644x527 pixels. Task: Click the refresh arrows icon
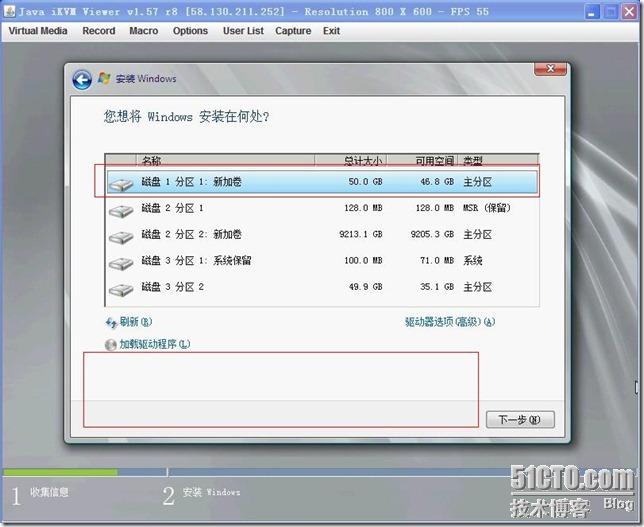click(111, 323)
